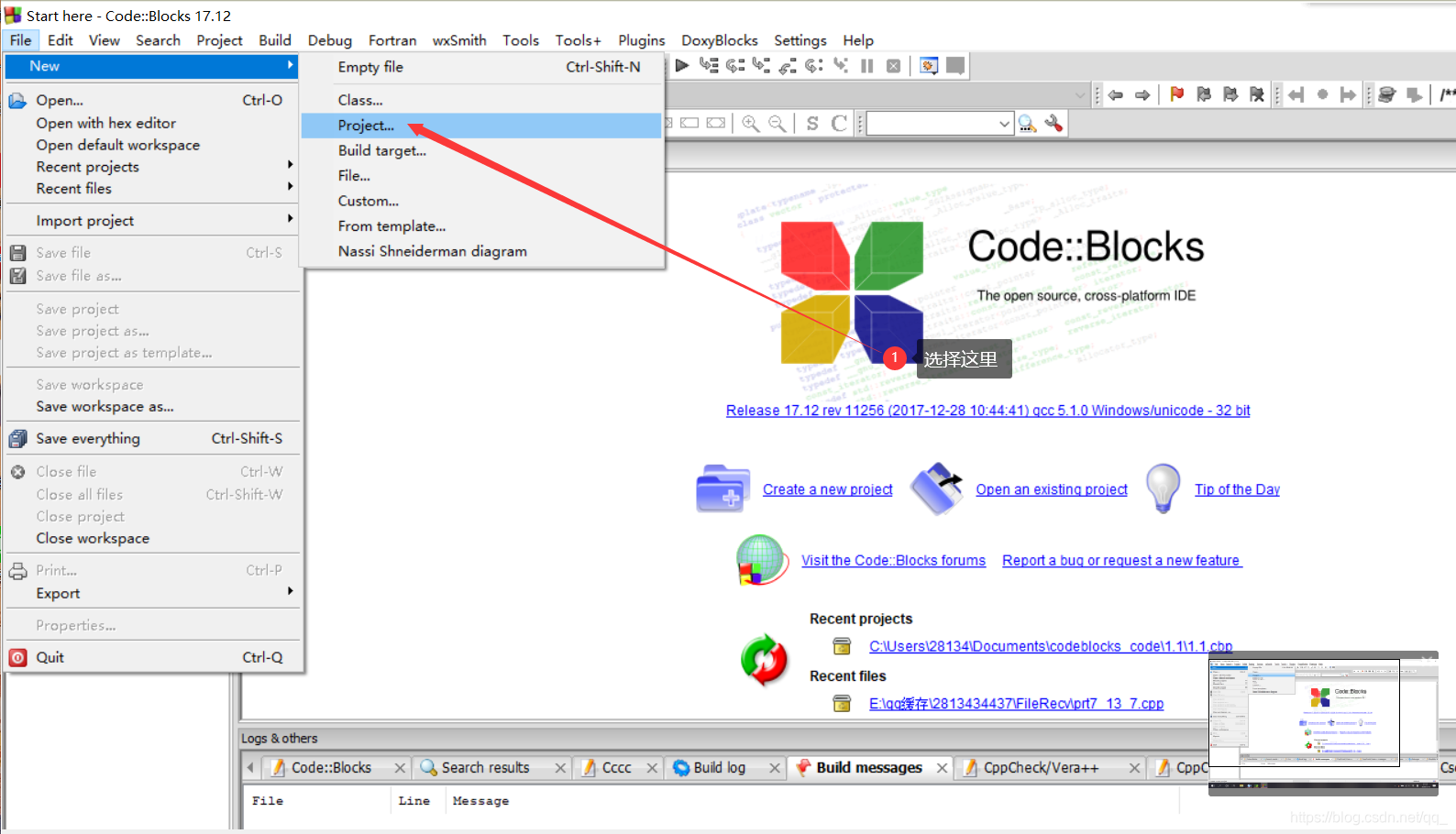Screen dimensions: 1456x834
Task: Click the preview thumbnail in the corner
Action: 1323,723
